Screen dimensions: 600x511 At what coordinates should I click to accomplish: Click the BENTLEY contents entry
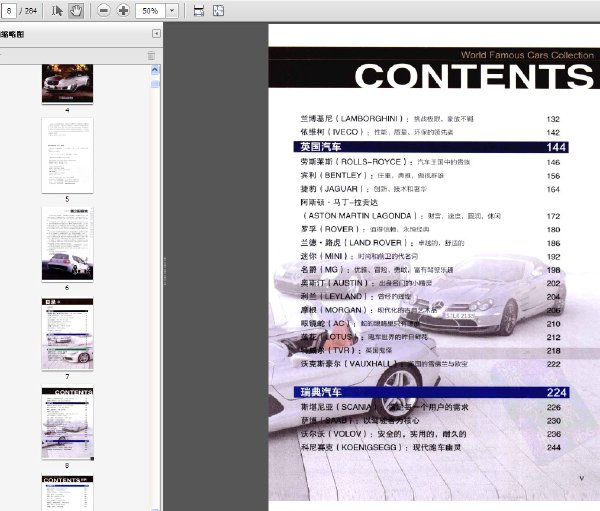tap(372, 176)
